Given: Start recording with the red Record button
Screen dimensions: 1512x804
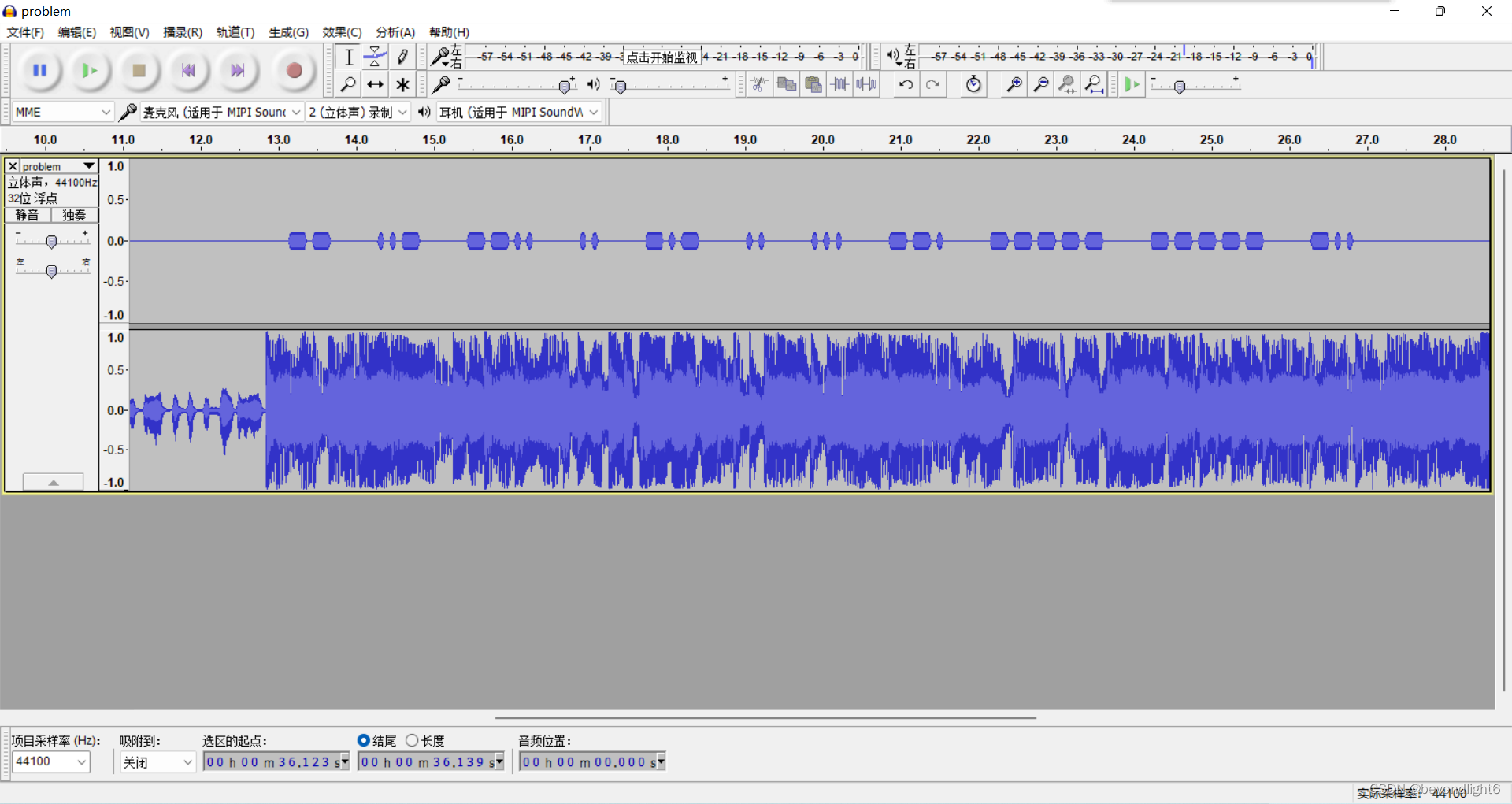Looking at the screenshot, I should tap(294, 70).
